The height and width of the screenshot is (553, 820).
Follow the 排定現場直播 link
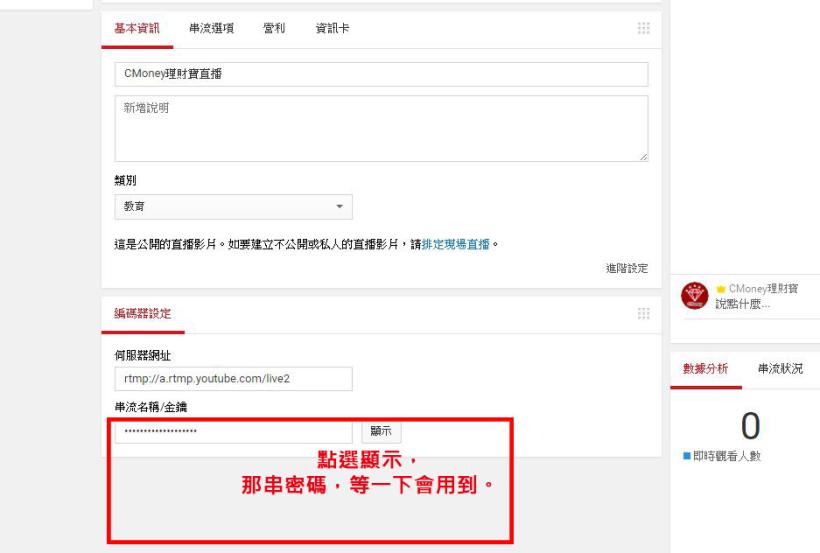coord(455,244)
